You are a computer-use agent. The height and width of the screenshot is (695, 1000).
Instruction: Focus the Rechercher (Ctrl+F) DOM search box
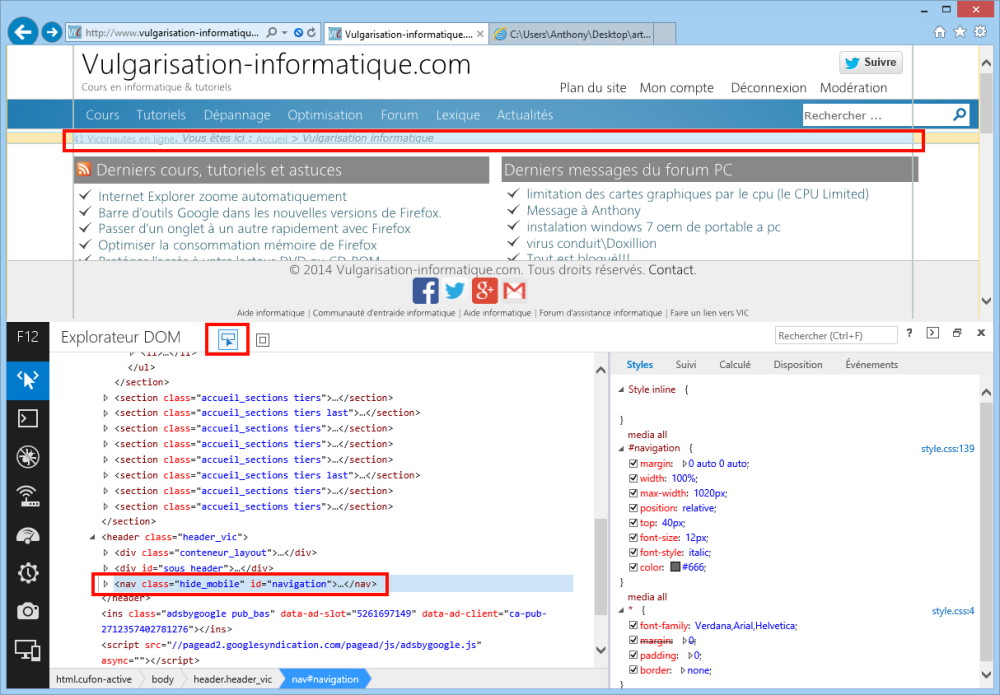click(836, 335)
